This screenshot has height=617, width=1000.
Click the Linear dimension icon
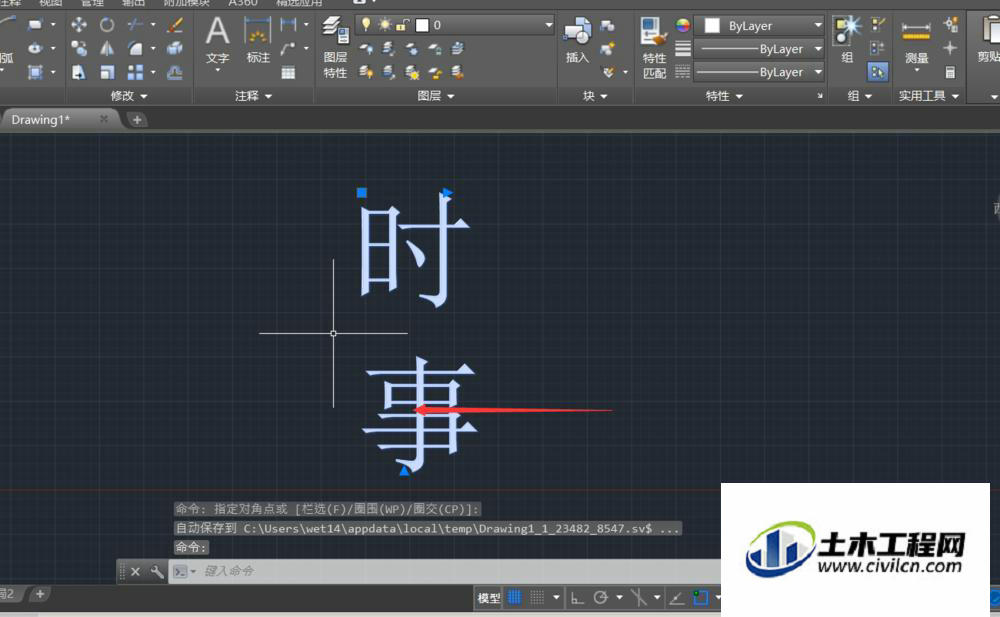point(288,25)
